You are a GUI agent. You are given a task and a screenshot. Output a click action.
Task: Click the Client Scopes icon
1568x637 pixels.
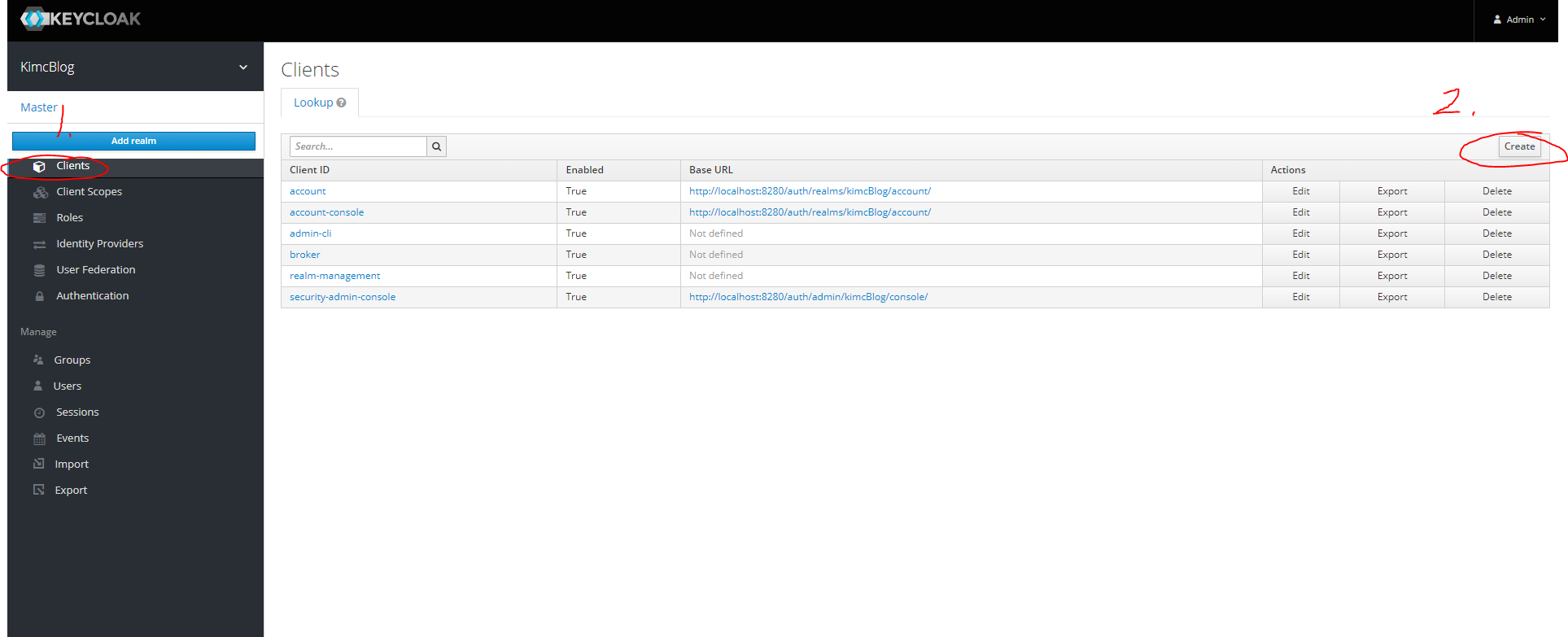tap(40, 192)
